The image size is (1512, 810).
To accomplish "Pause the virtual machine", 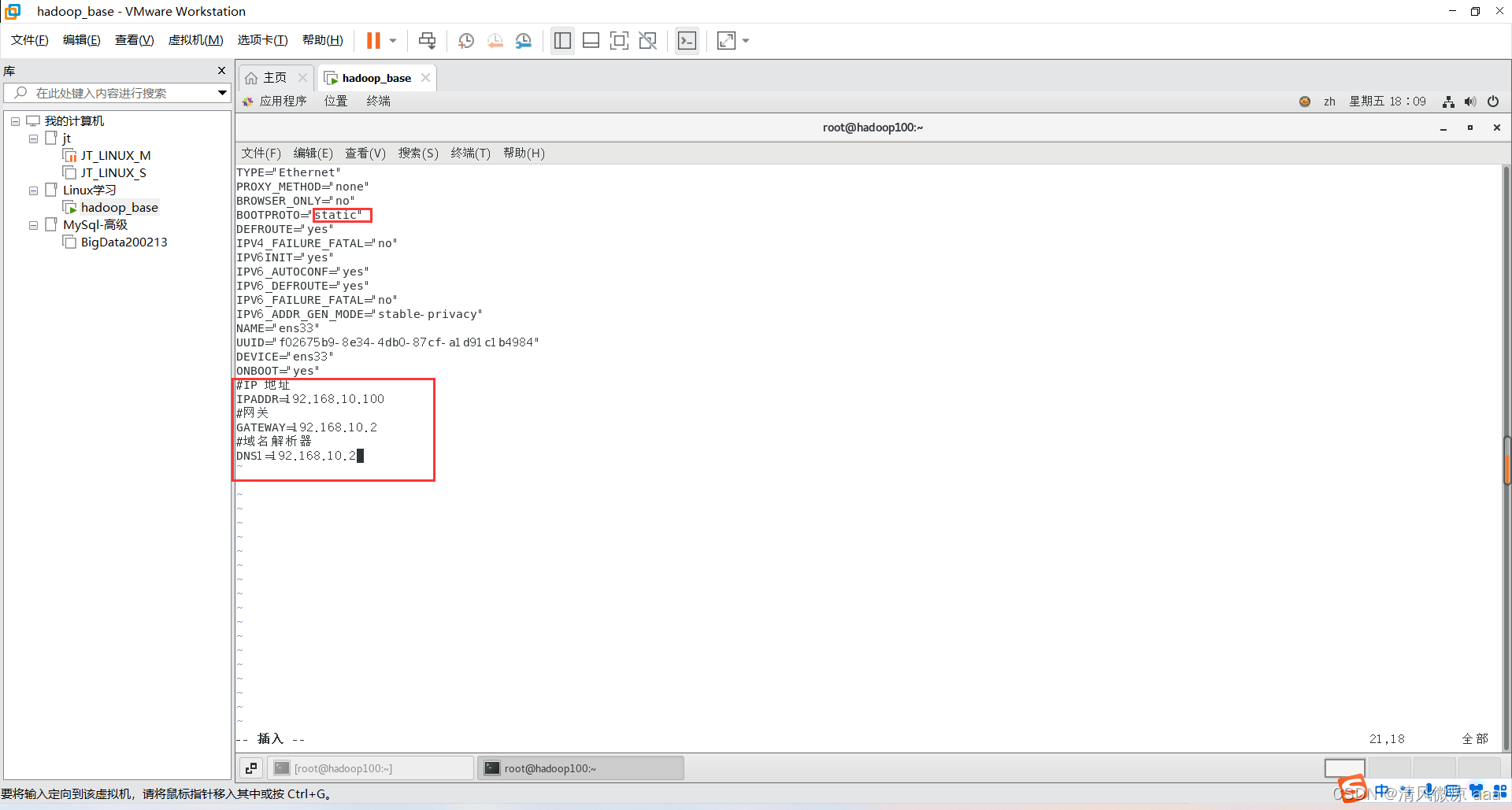I will pos(373,40).
